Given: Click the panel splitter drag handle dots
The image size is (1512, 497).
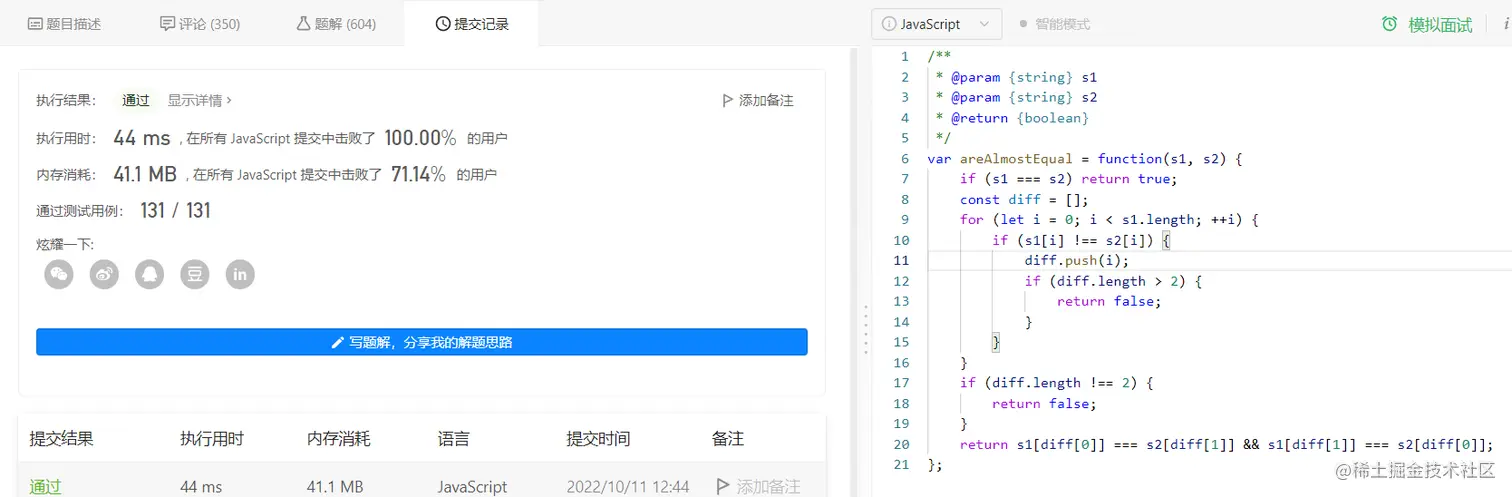Looking at the screenshot, I should [x=864, y=328].
